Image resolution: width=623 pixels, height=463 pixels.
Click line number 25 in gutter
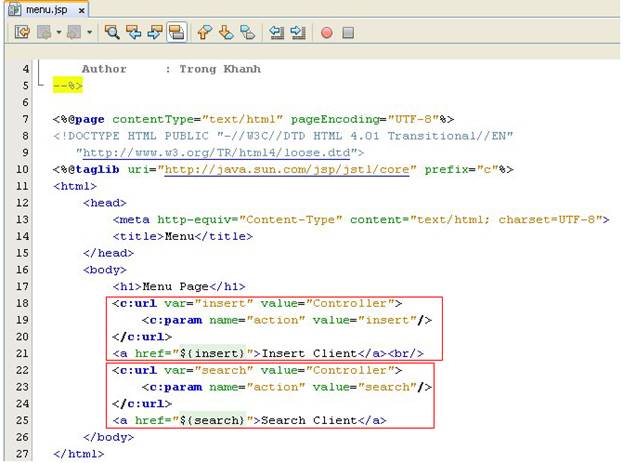click(x=23, y=420)
